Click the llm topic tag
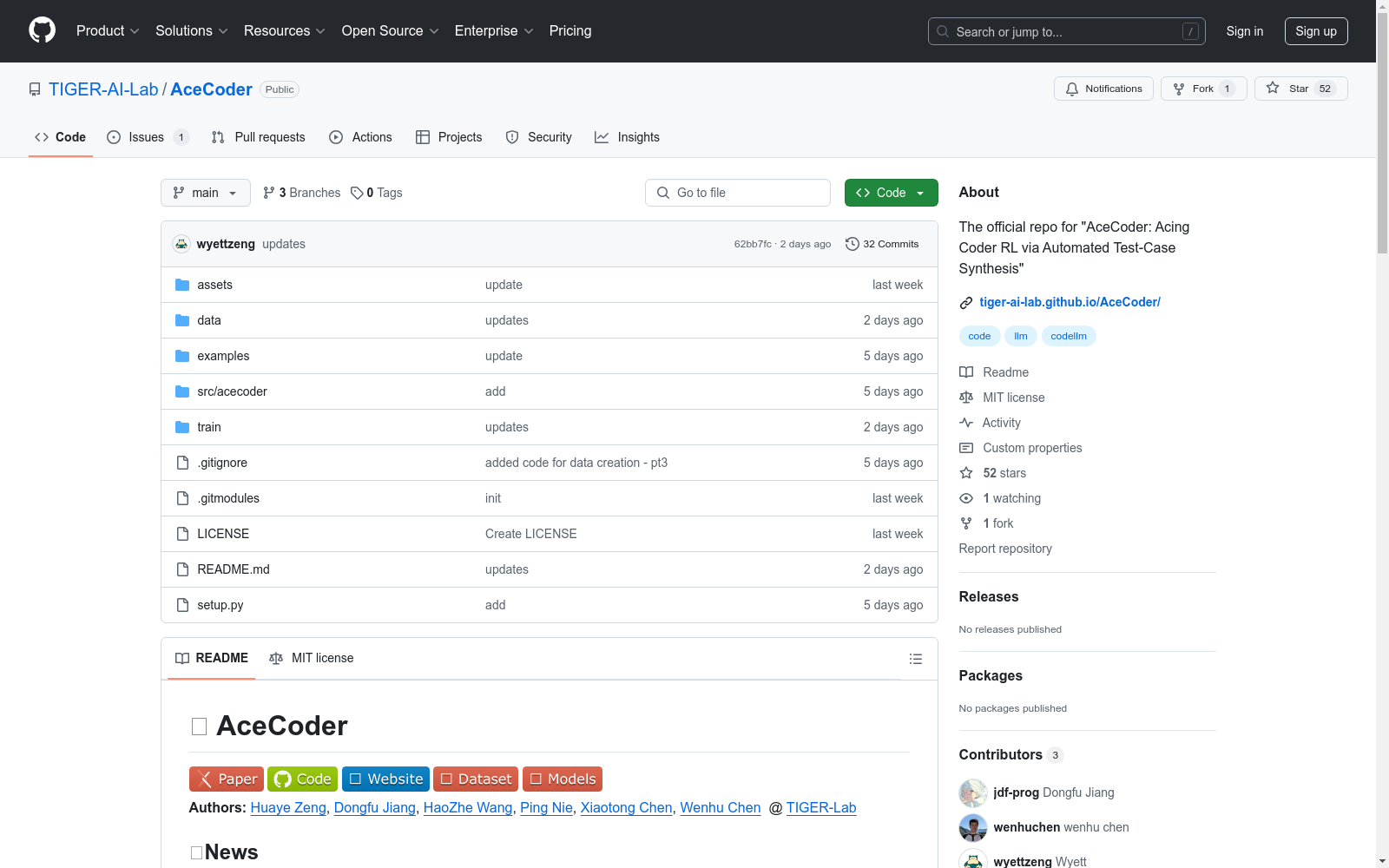This screenshot has height=868, width=1389. (x=1021, y=336)
